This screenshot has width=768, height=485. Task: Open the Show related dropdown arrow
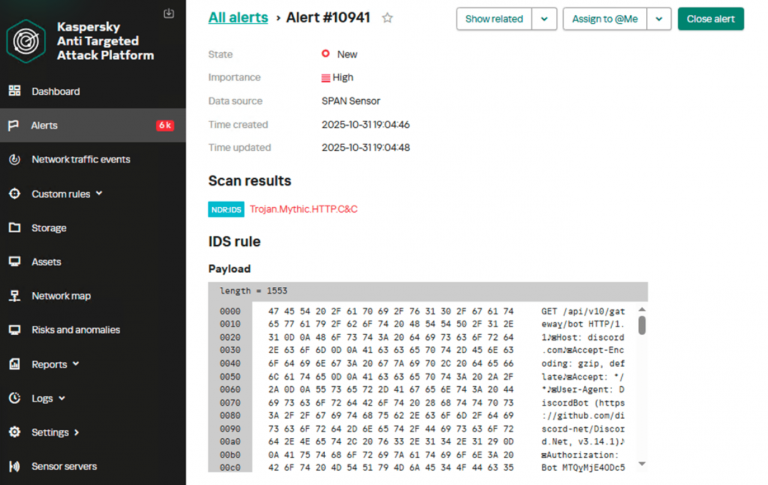click(544, 19)
